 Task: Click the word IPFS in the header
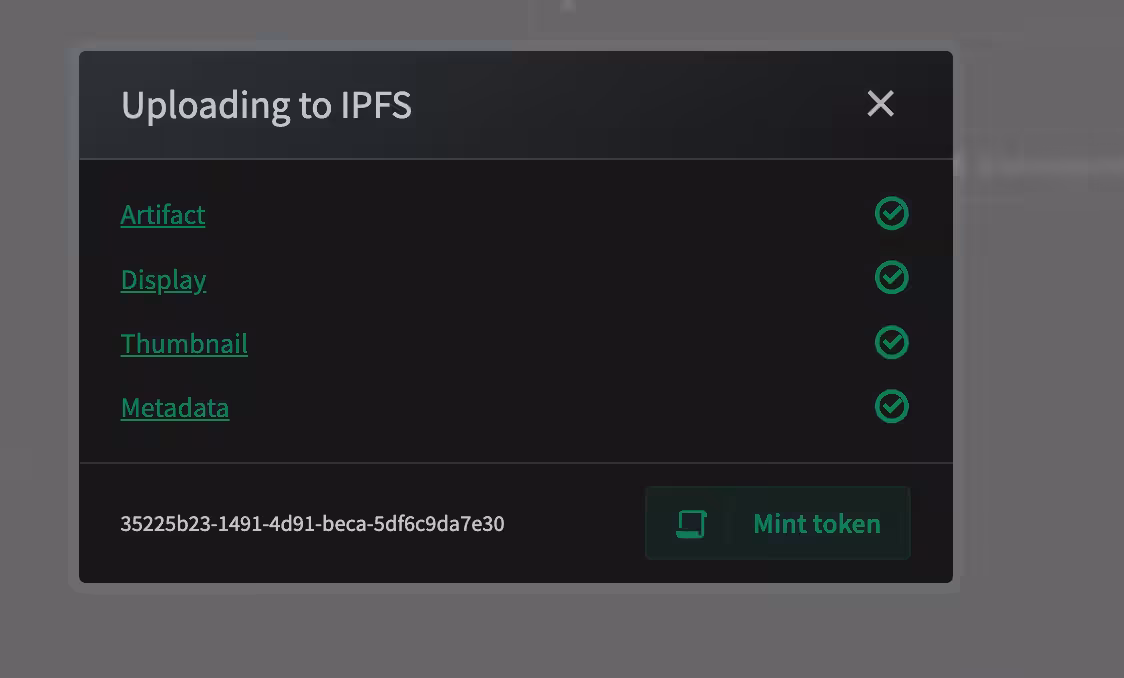coord(376,105)
